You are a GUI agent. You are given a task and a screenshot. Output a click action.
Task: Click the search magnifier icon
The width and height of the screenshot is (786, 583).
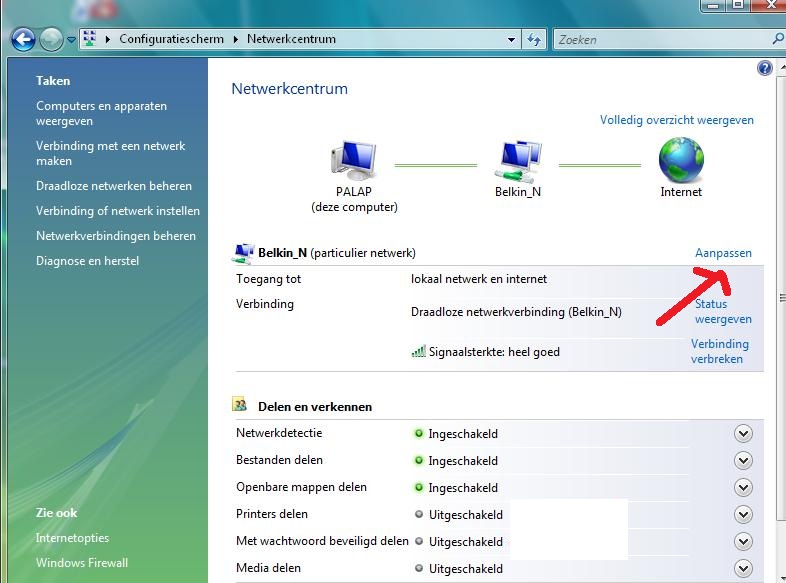click(x=777, y=39)
